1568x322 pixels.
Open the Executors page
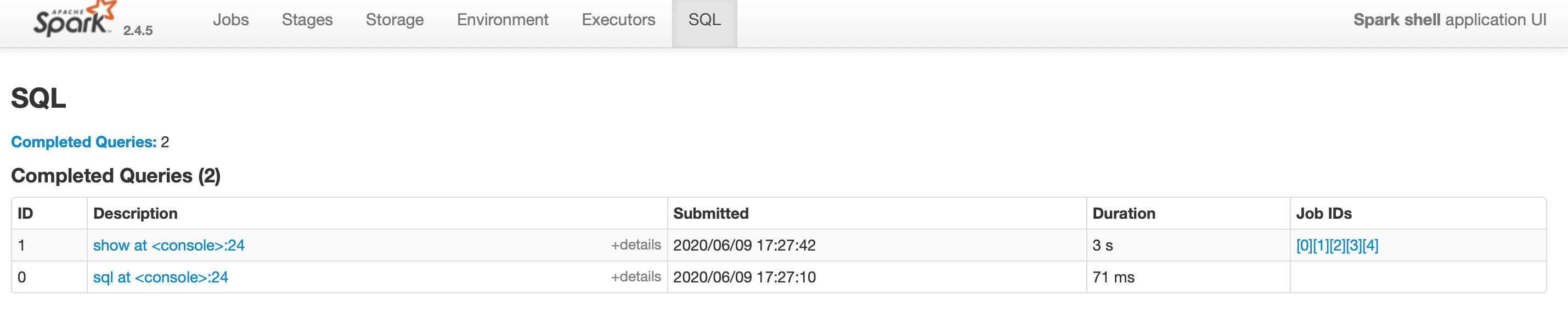coord(618,20)
